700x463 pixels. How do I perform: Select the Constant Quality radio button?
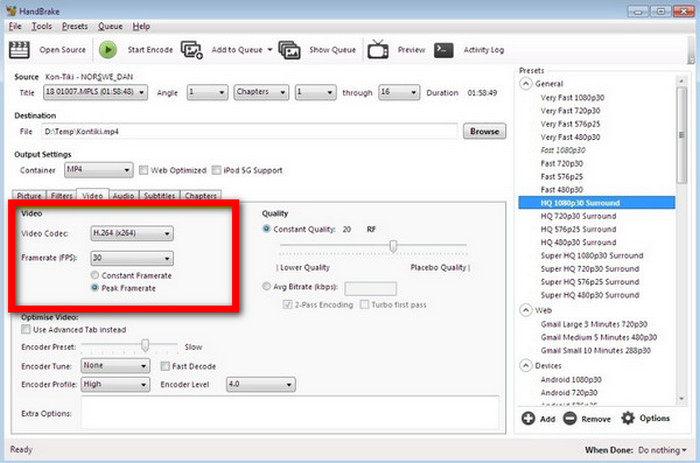click(x=267, y=229)
